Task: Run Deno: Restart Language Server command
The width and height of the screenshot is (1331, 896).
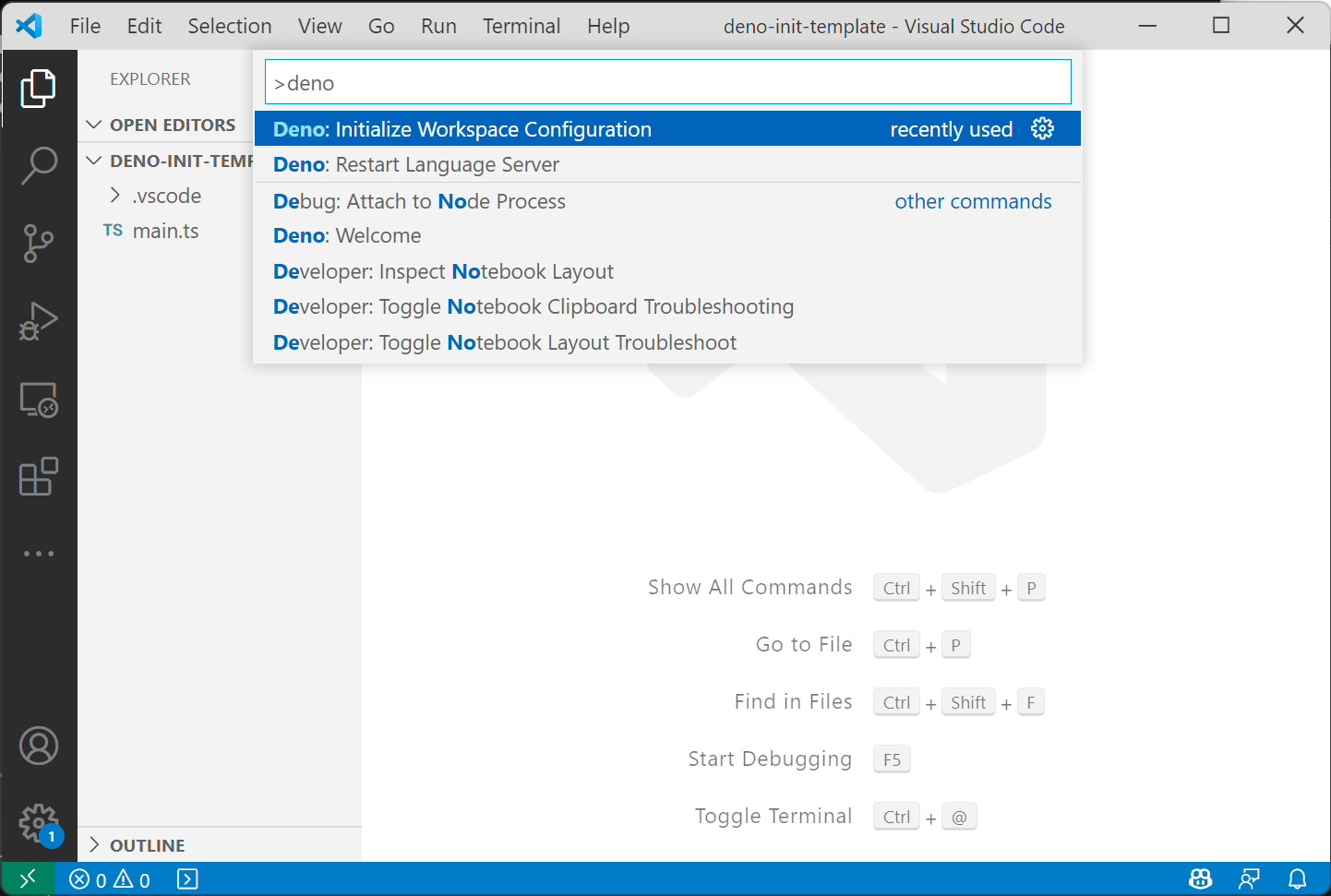Action: tap(415, 164)
